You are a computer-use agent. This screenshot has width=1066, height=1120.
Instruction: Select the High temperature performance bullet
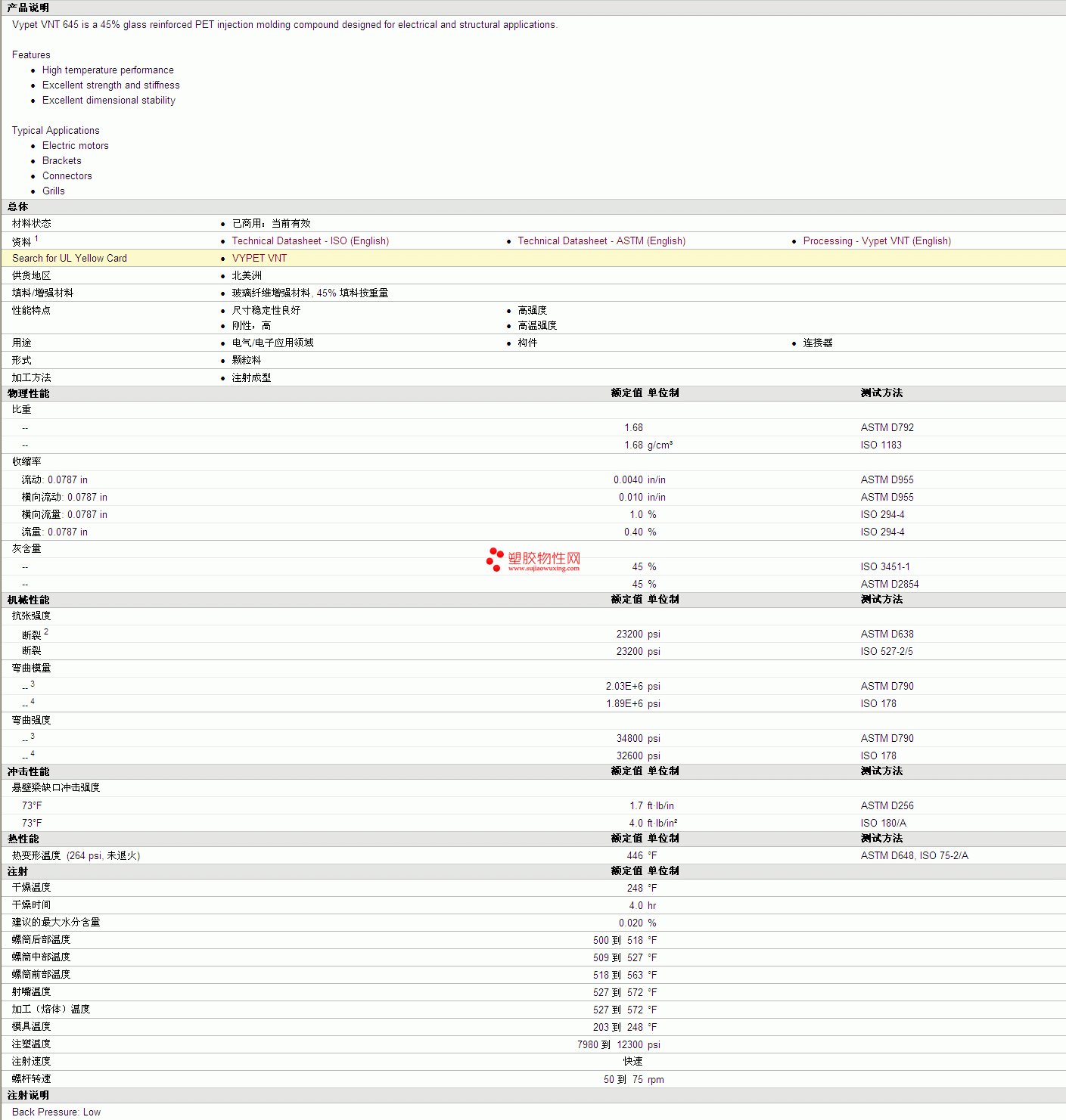tap(108, 70)
